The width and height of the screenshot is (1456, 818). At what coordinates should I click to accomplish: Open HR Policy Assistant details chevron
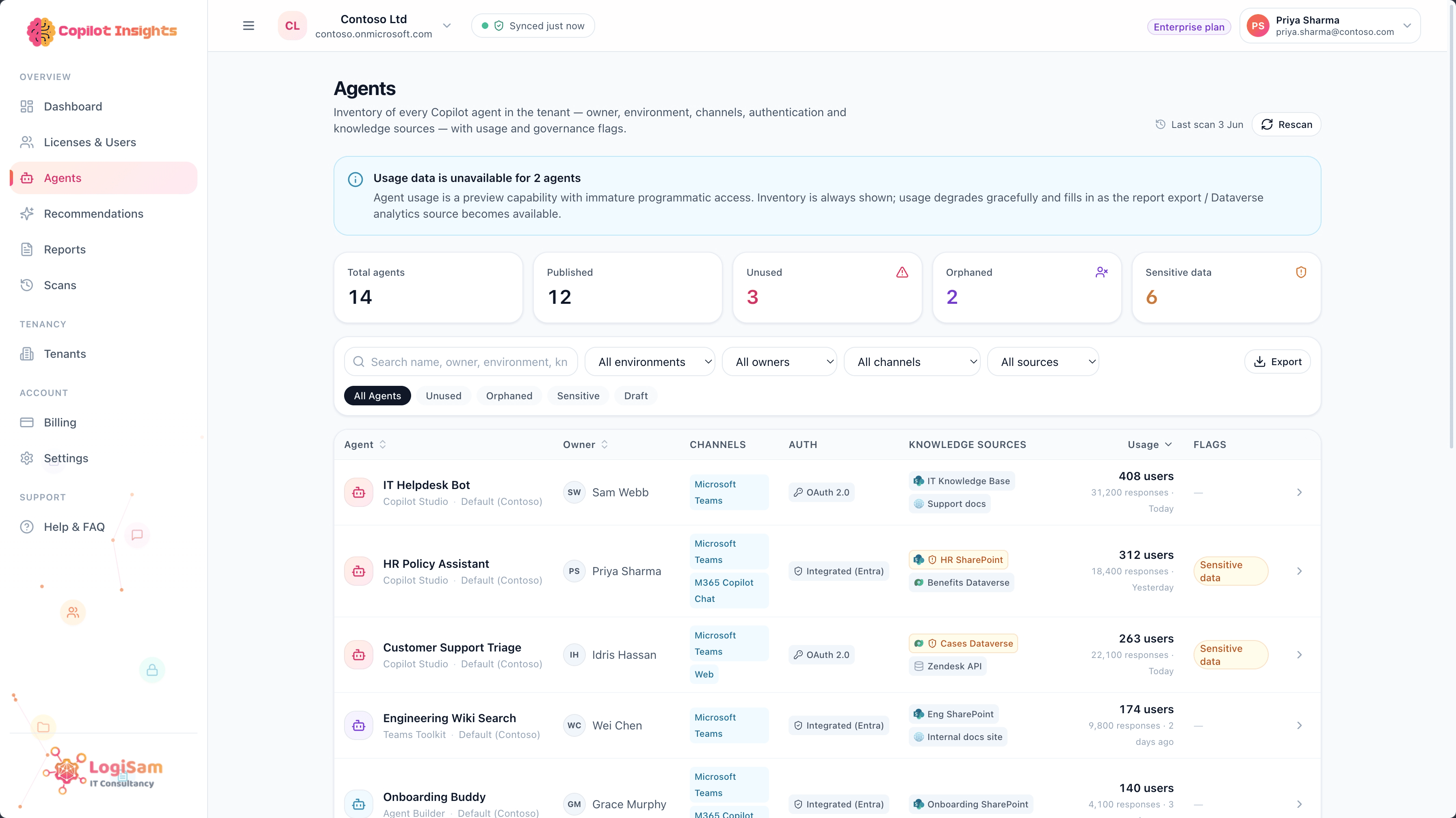click(x=1299, y=571)
